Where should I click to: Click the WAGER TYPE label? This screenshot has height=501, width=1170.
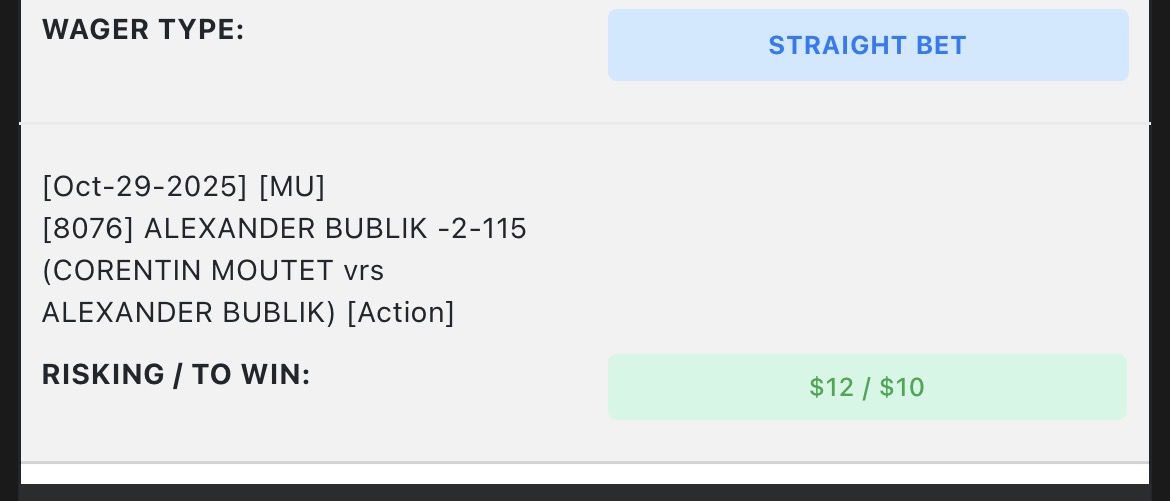(x=143, y=30)
